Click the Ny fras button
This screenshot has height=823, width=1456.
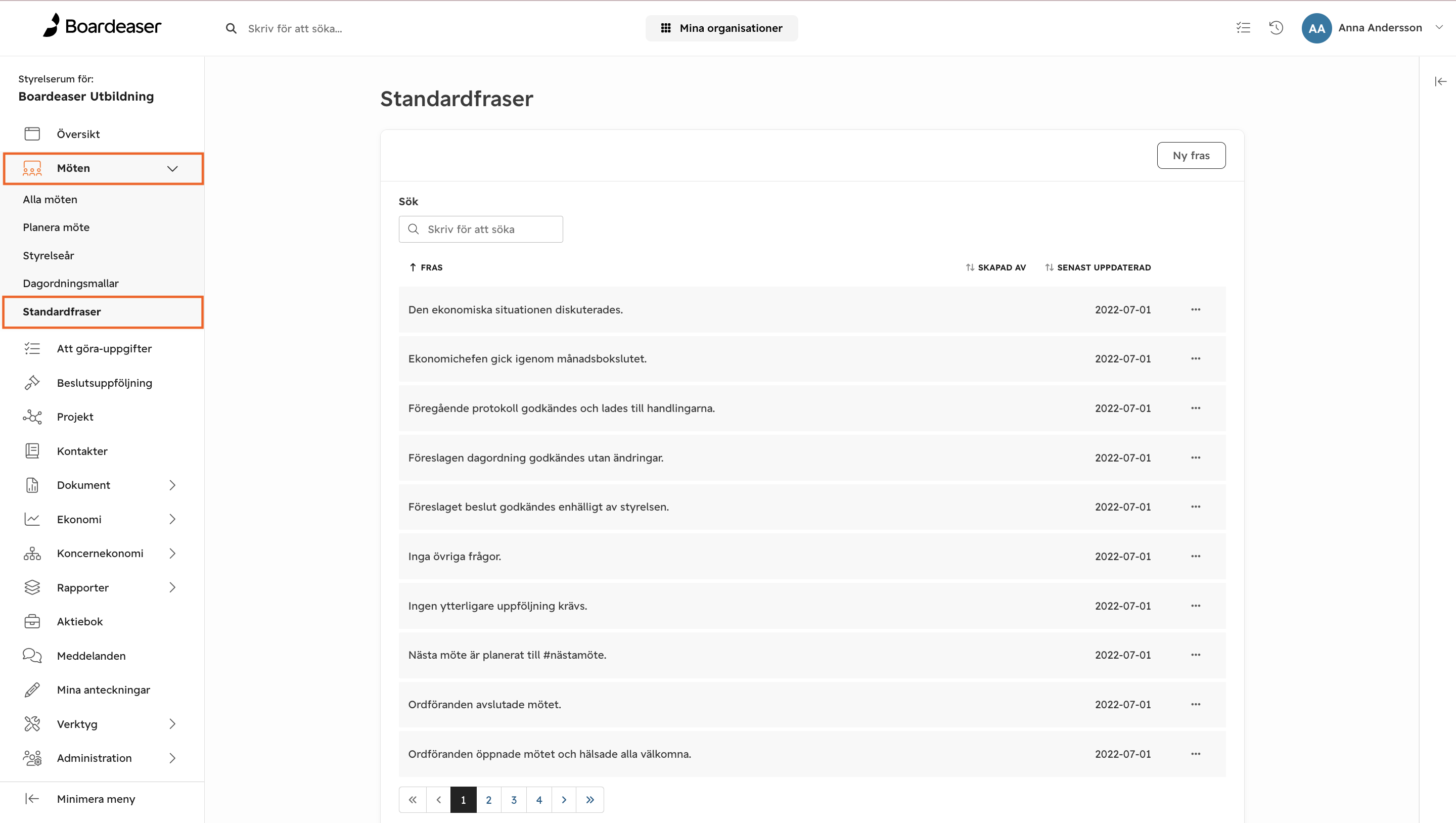coord(1191,155)
